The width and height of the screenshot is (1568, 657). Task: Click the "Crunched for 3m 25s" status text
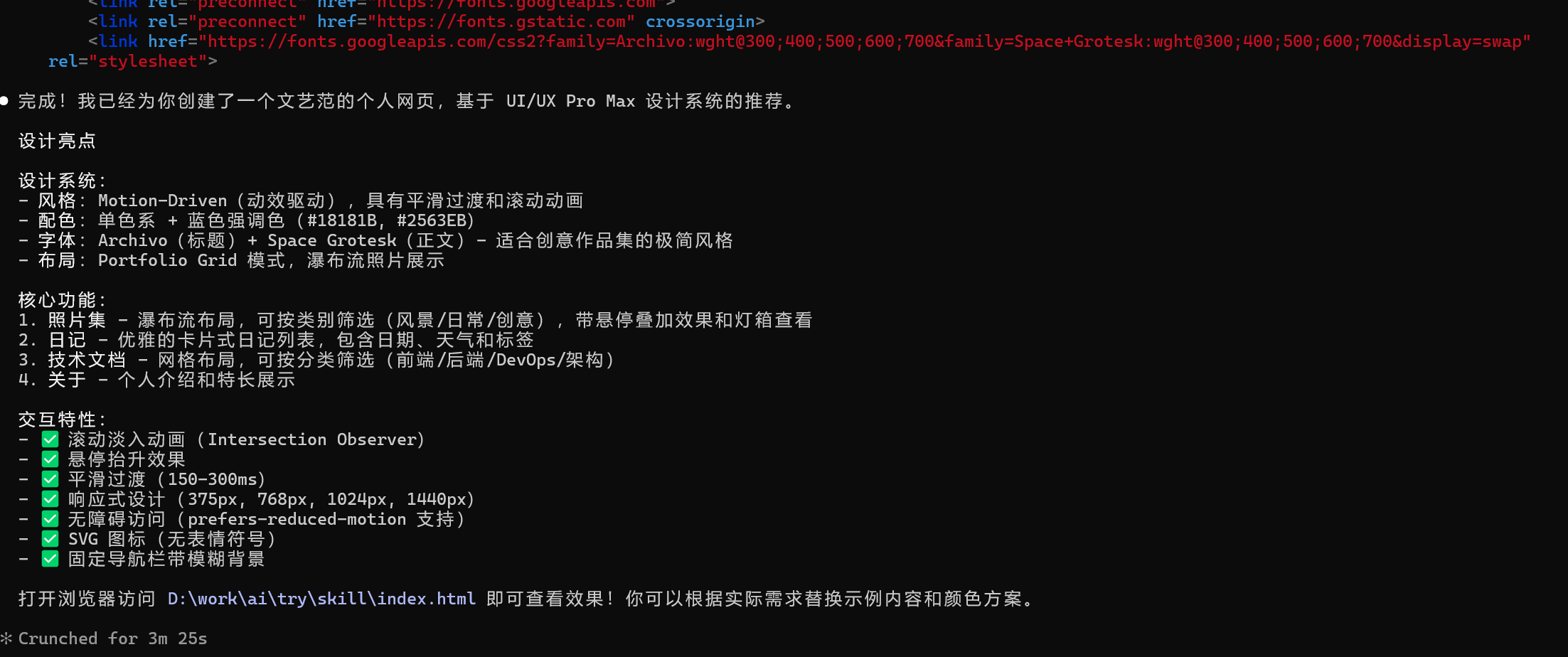click(112, 639)
